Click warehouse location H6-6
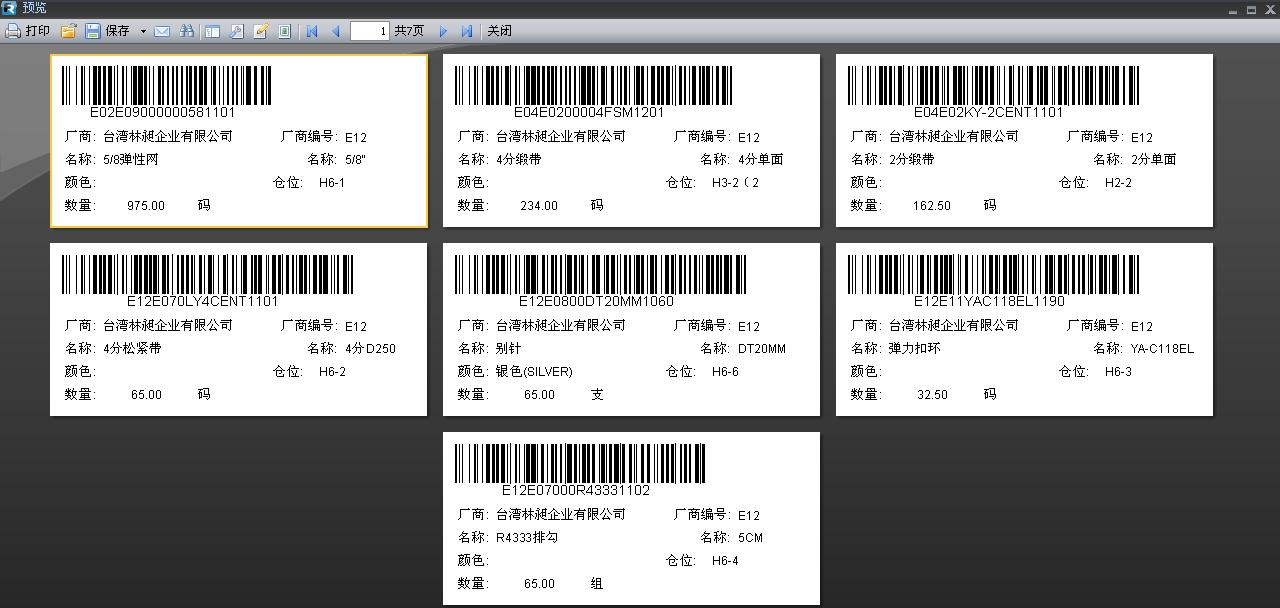This screenshot has width=1280, height=608. [x=725, y=372]
